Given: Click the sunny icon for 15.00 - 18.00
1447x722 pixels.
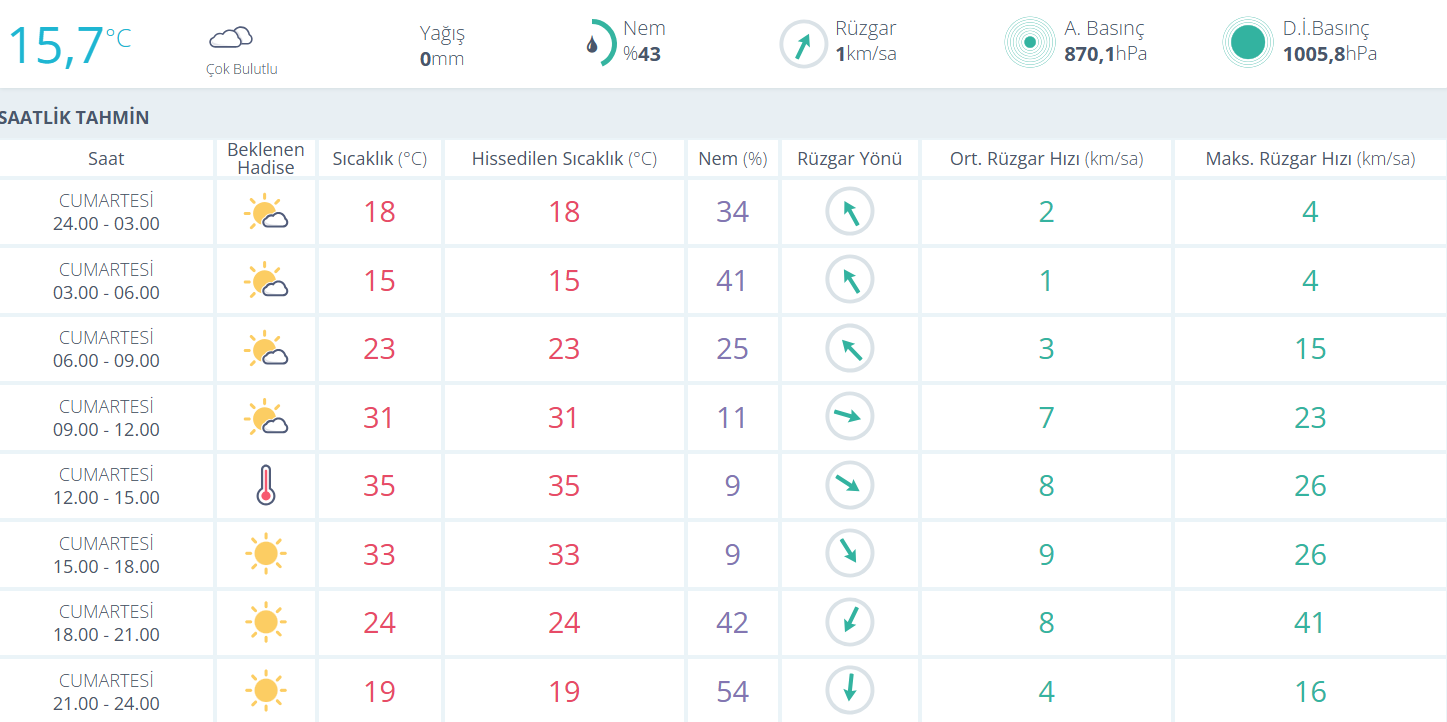Looking at the screenshot, I should click(x=265, y=554).
